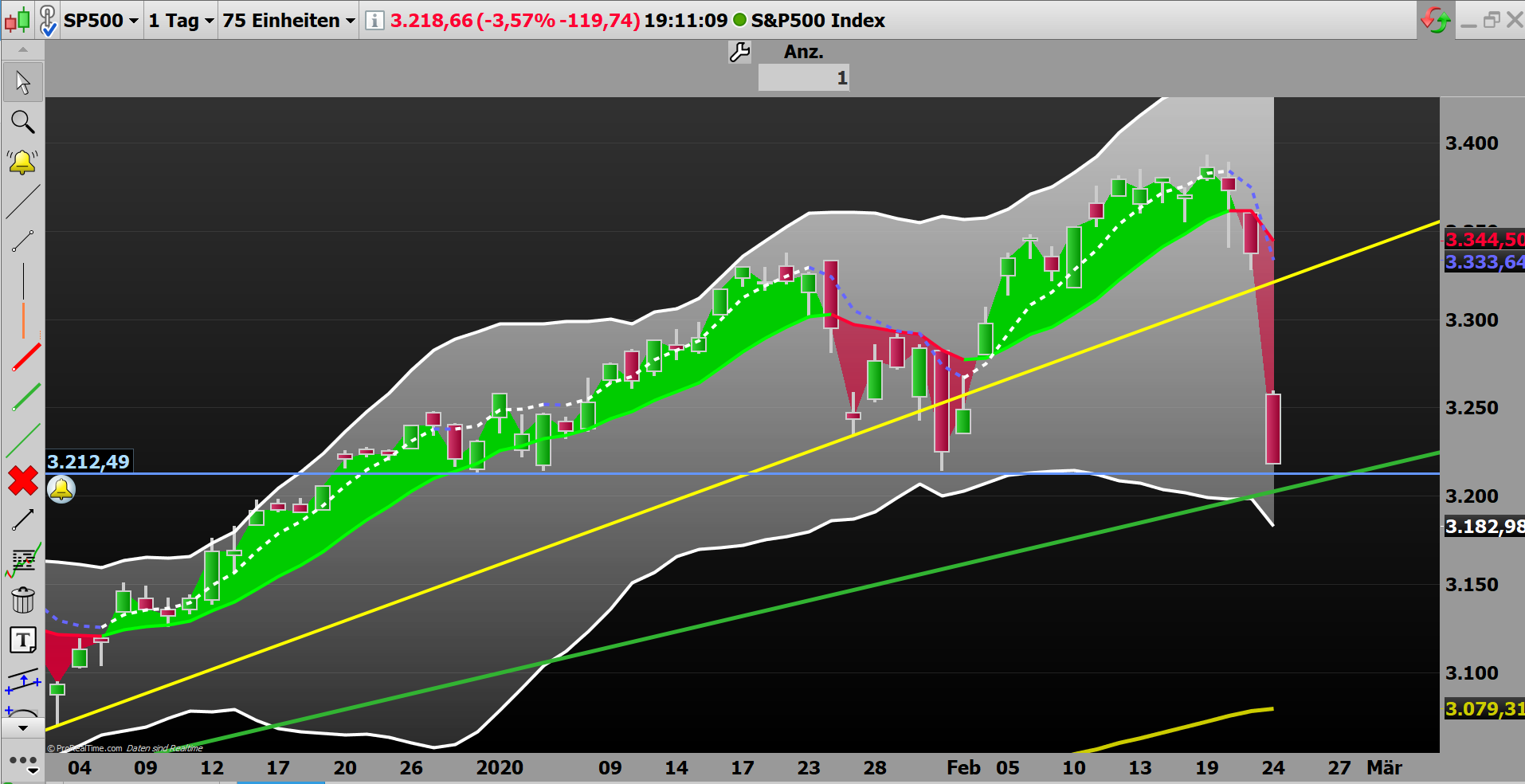Image resolution: width=1525 pixels, height=784 pixels.
Task: Click the trash icon to delete drawings
Action: (x=23, y=601)
